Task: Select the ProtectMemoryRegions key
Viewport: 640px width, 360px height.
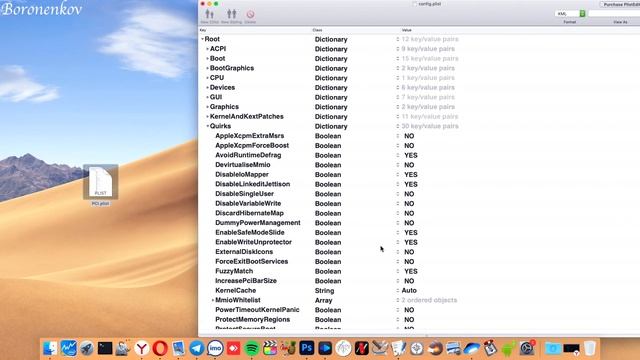Action: [x=252, y=320]
